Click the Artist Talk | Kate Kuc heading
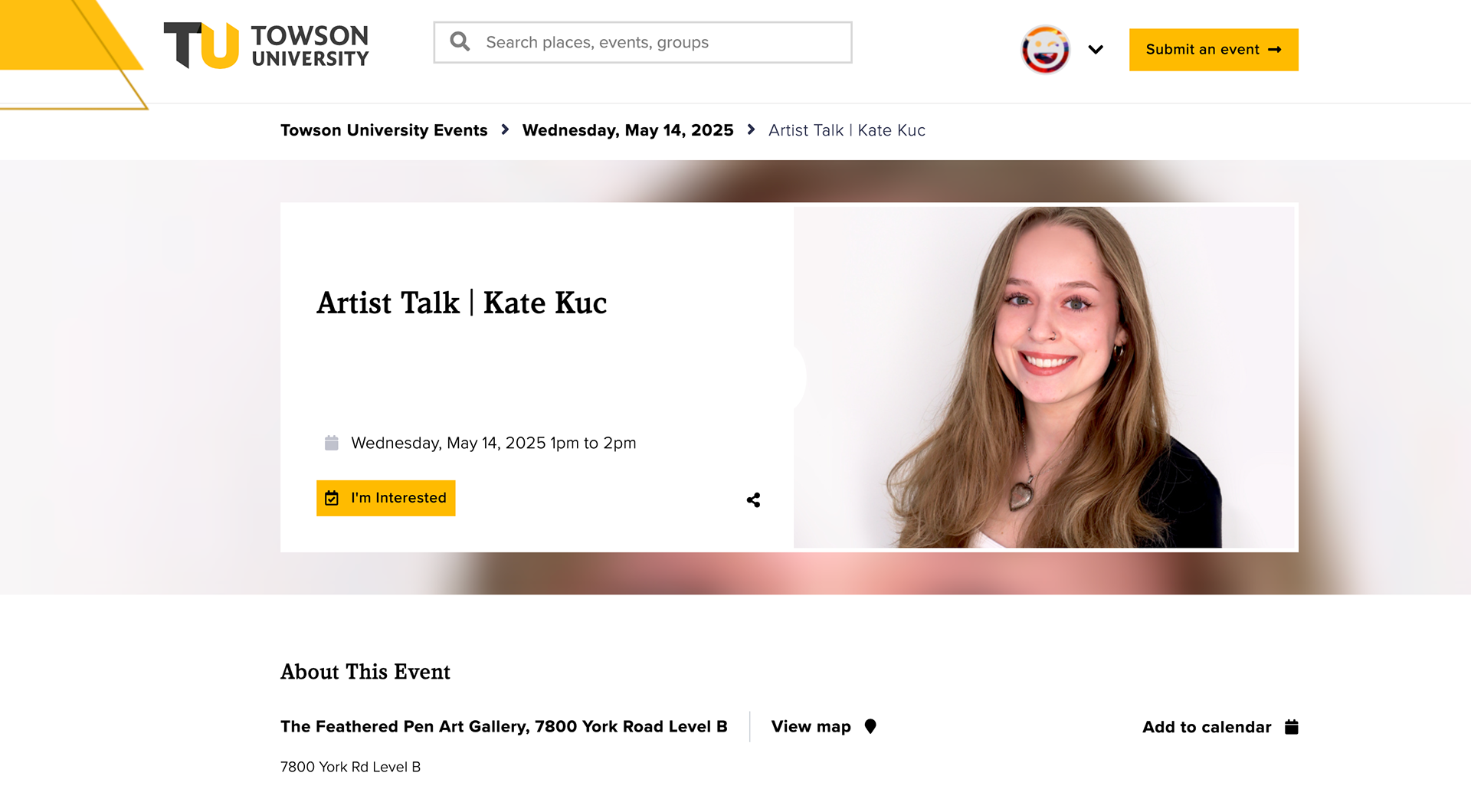The image size is (1471, 812). tap(461, 303)
